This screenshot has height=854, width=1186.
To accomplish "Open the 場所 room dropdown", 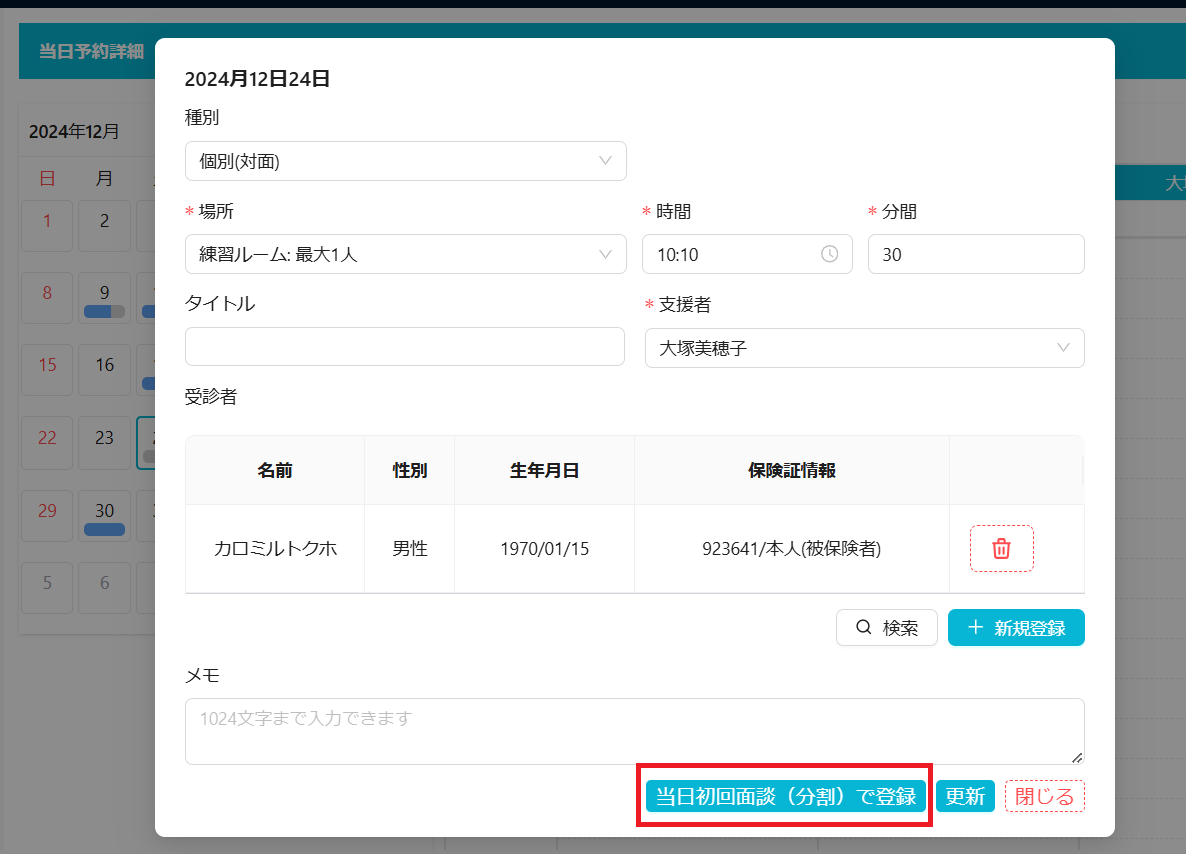I will coord(405,254).
